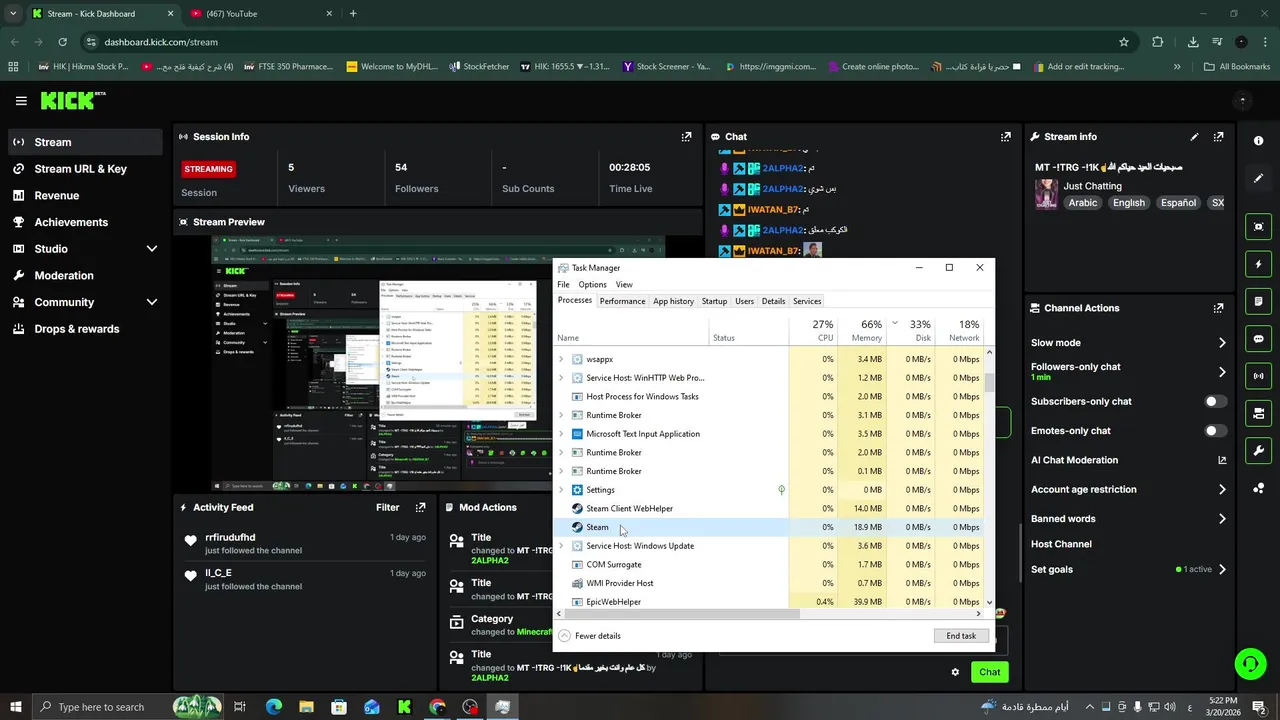Click the wrench icon in right rail
Viewport: 1280px width, 720px height.
click(1258, 451)
